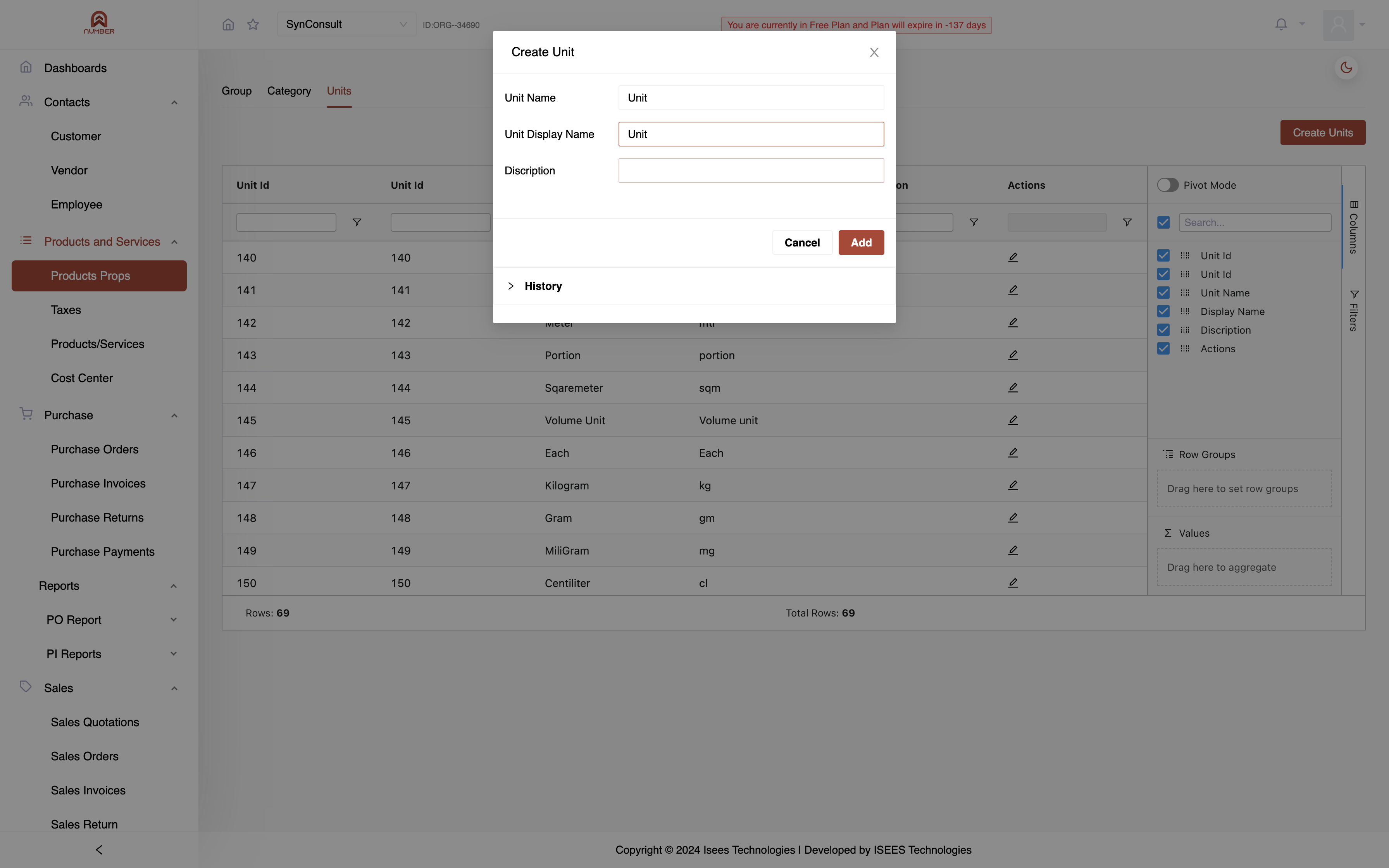Screen dimensions: 1389x868
Task: Uncheck the Unit Name column checkbox
Action: point(1163,293)
